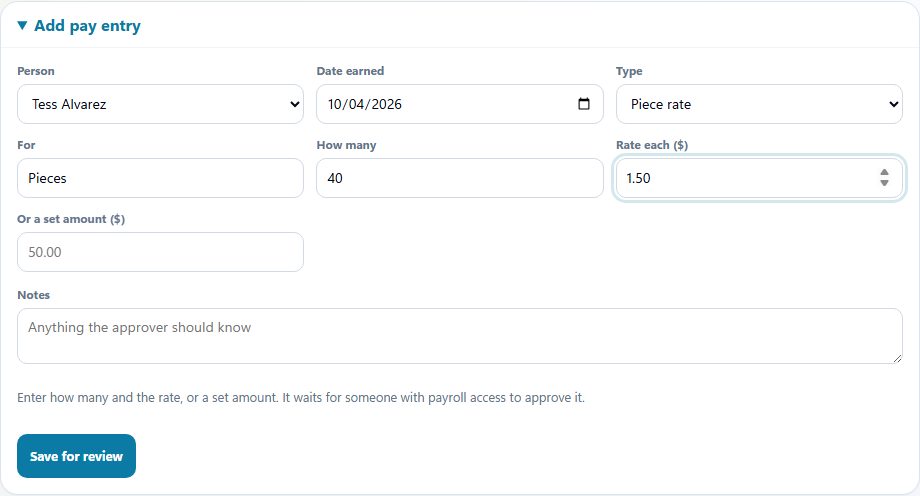Click the Add pay entry heading text
The height and width of the screenshot is (496, 920).
(87, 26)
